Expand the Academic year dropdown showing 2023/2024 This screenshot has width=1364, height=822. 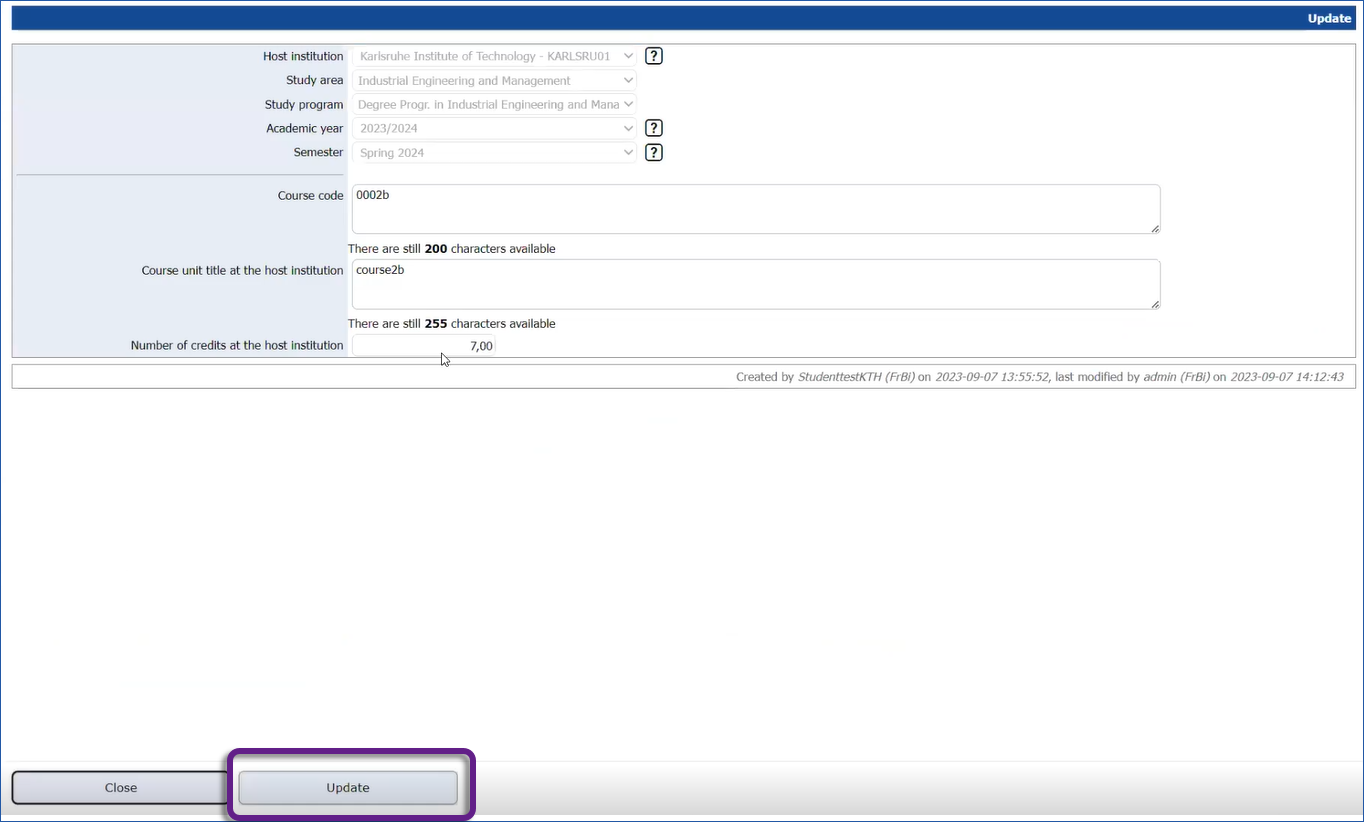494,128
